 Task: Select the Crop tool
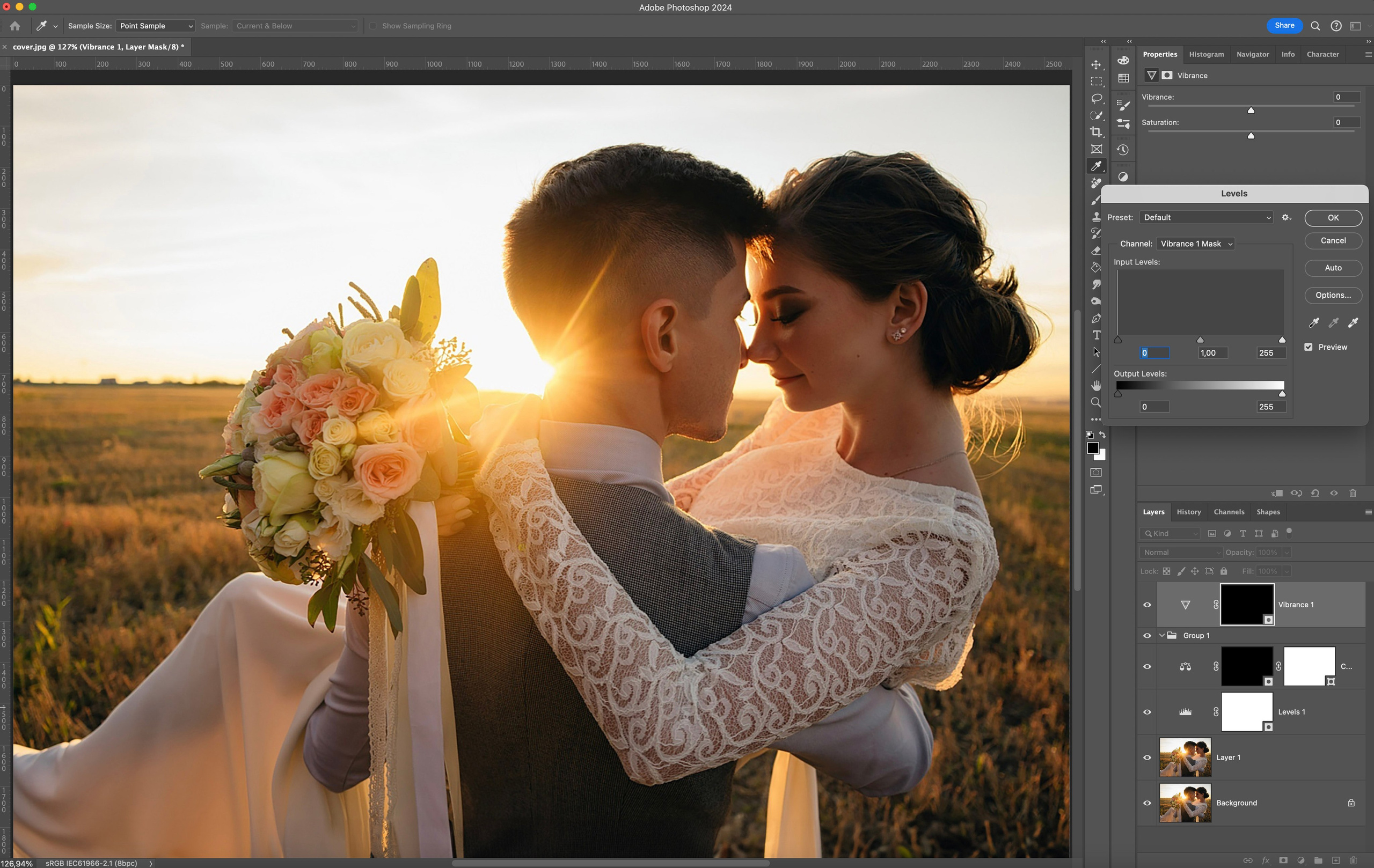(1096, 132)
